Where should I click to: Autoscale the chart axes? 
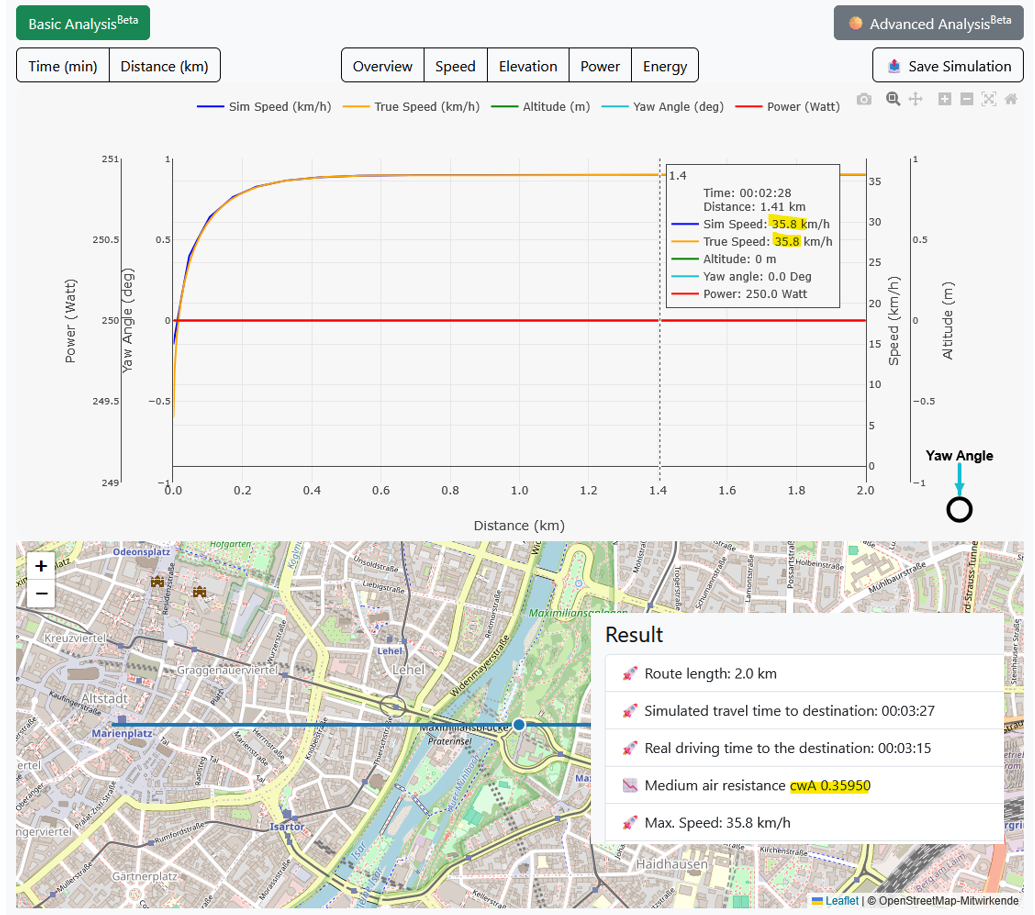tap(988, 99)
